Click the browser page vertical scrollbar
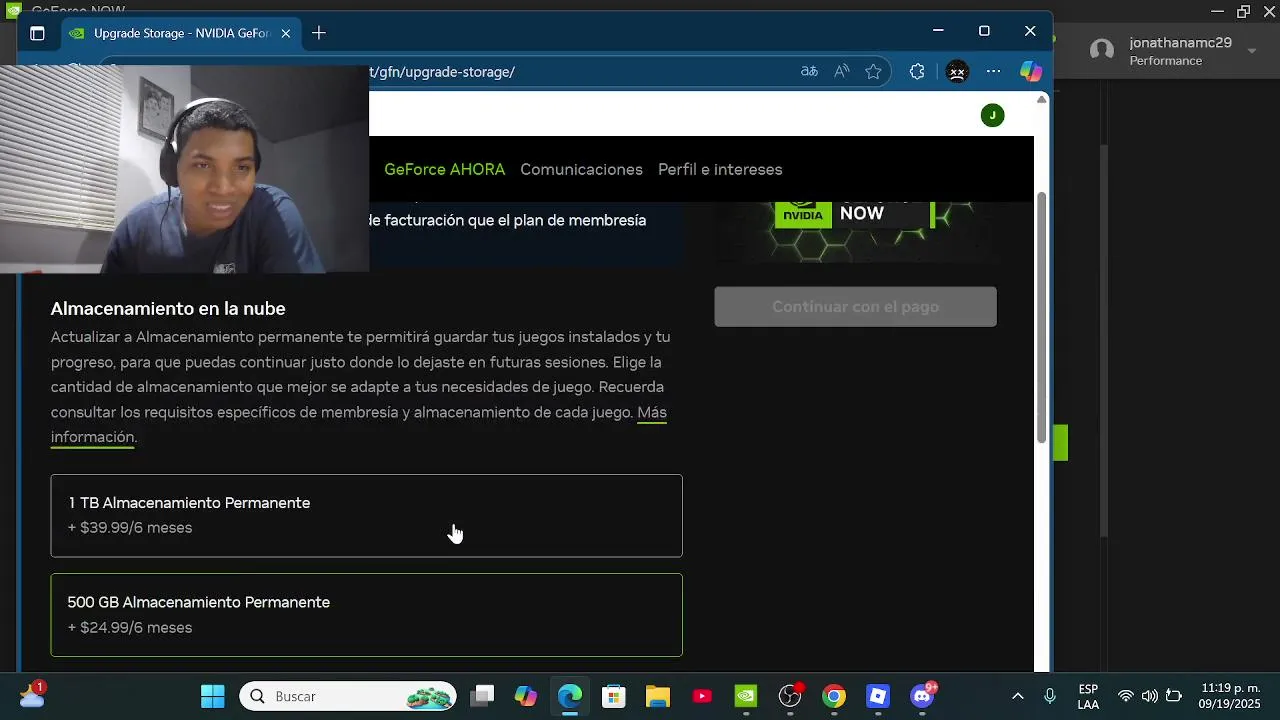1280x720 pixels. [1041, 318]
